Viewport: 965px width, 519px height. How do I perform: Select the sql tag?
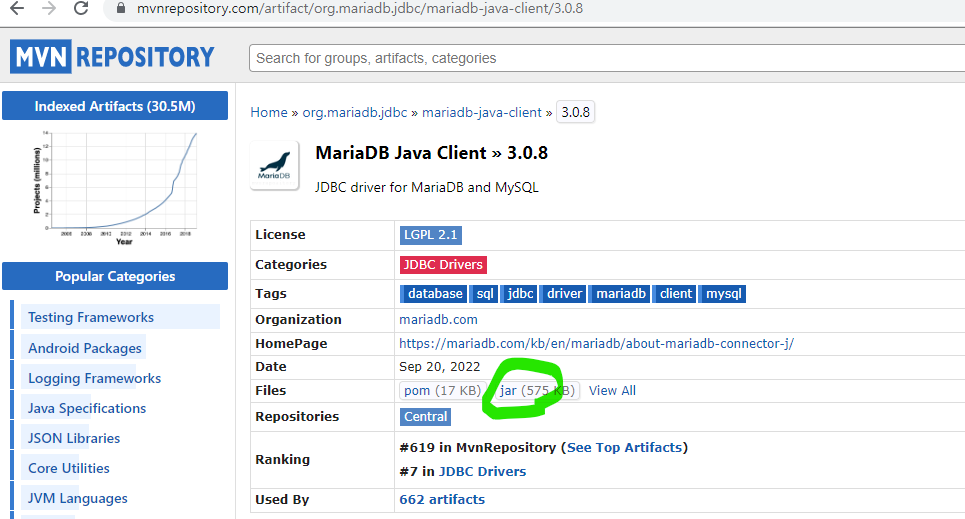484,294
